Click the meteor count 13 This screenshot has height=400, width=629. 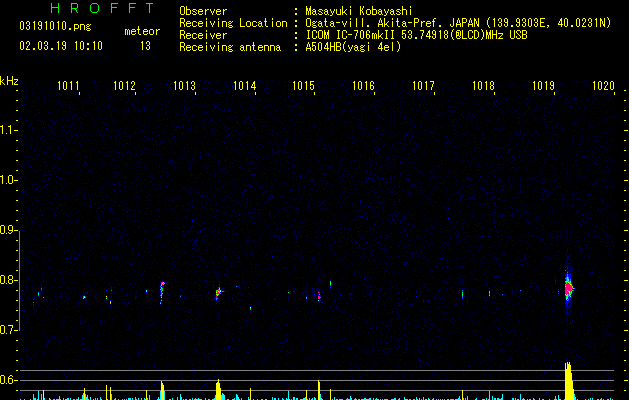145,46
